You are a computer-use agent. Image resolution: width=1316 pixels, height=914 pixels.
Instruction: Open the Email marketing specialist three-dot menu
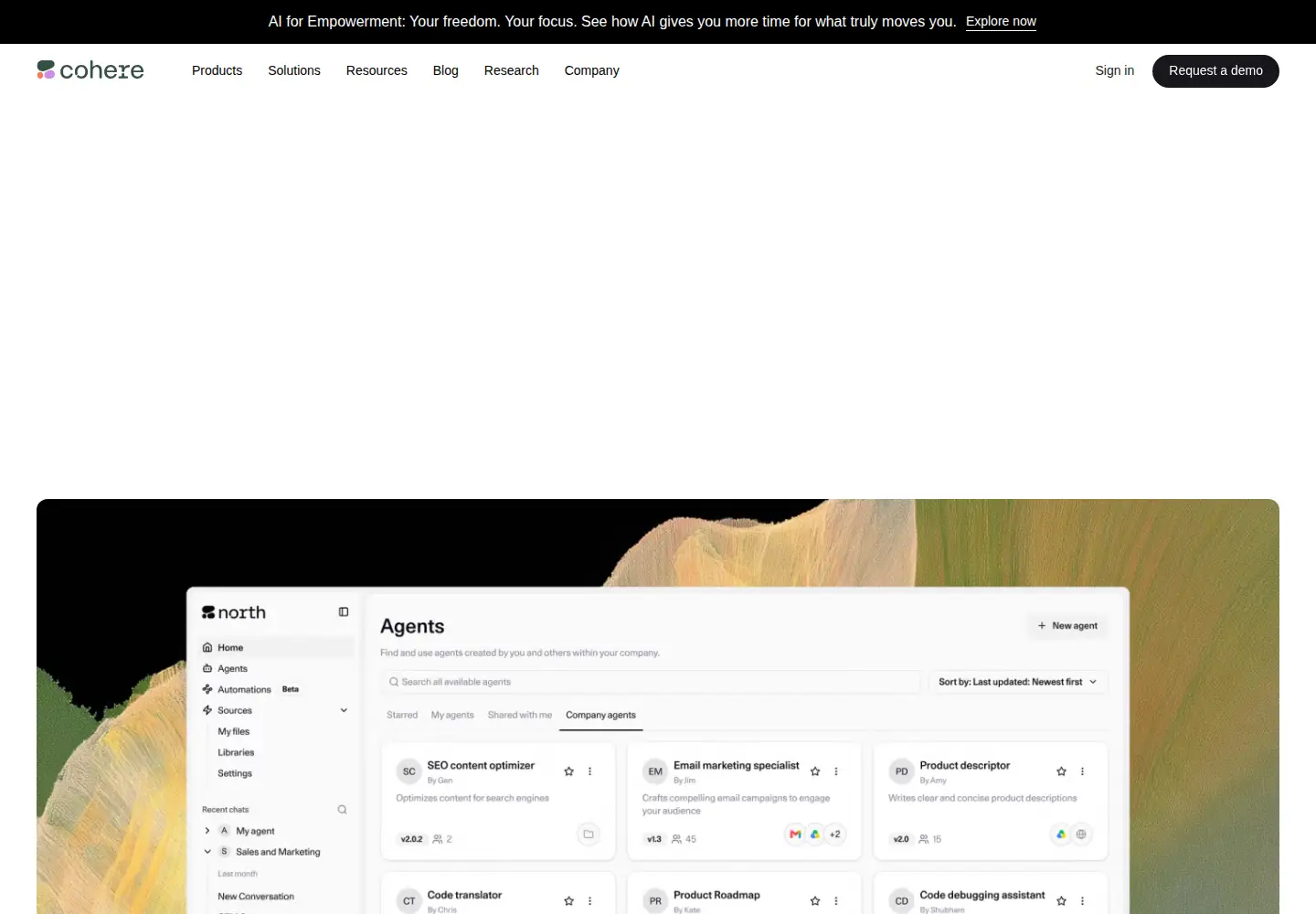(836, 771)
